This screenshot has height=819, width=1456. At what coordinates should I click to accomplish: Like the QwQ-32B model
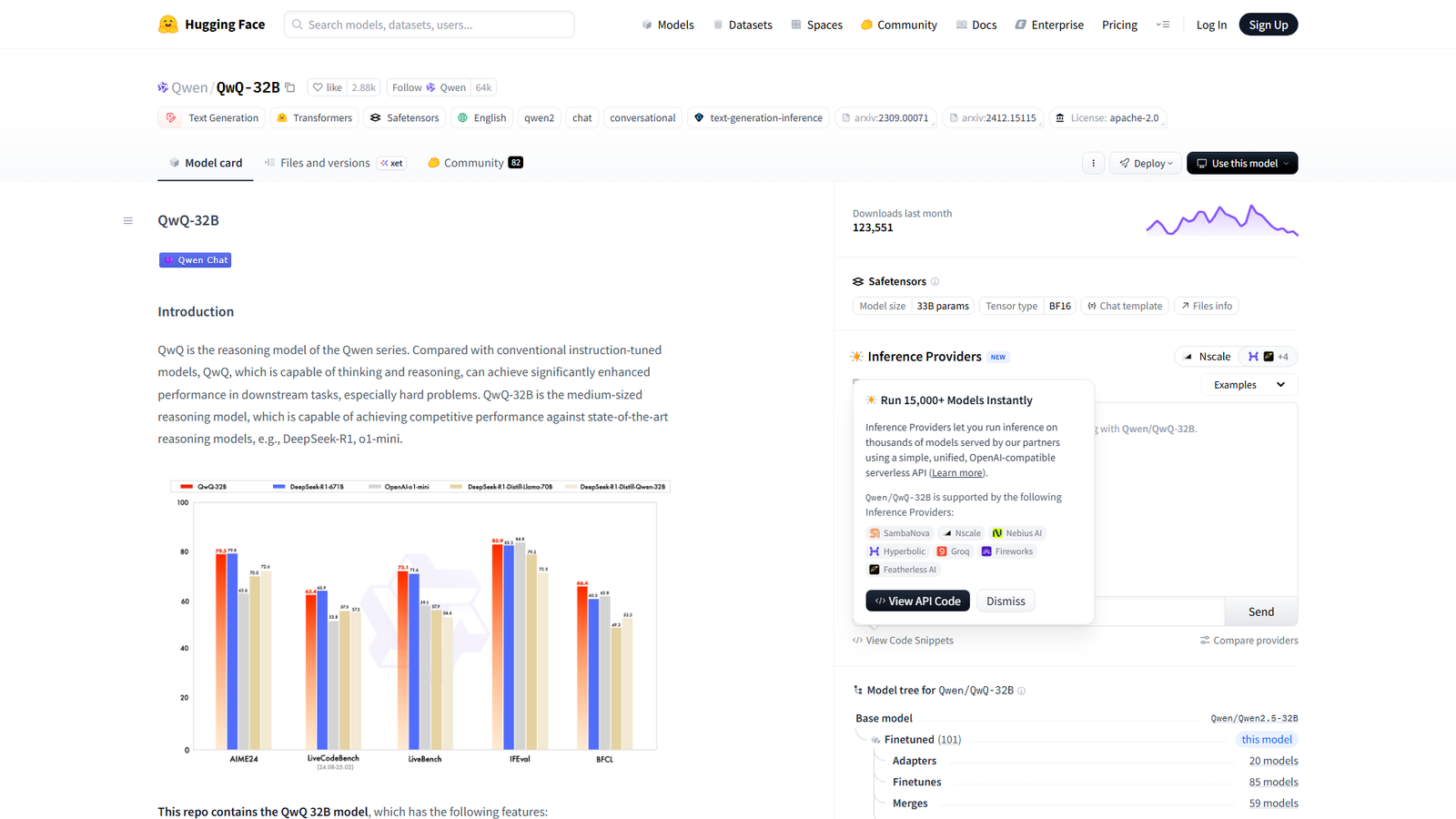click(x=328, y=87)
